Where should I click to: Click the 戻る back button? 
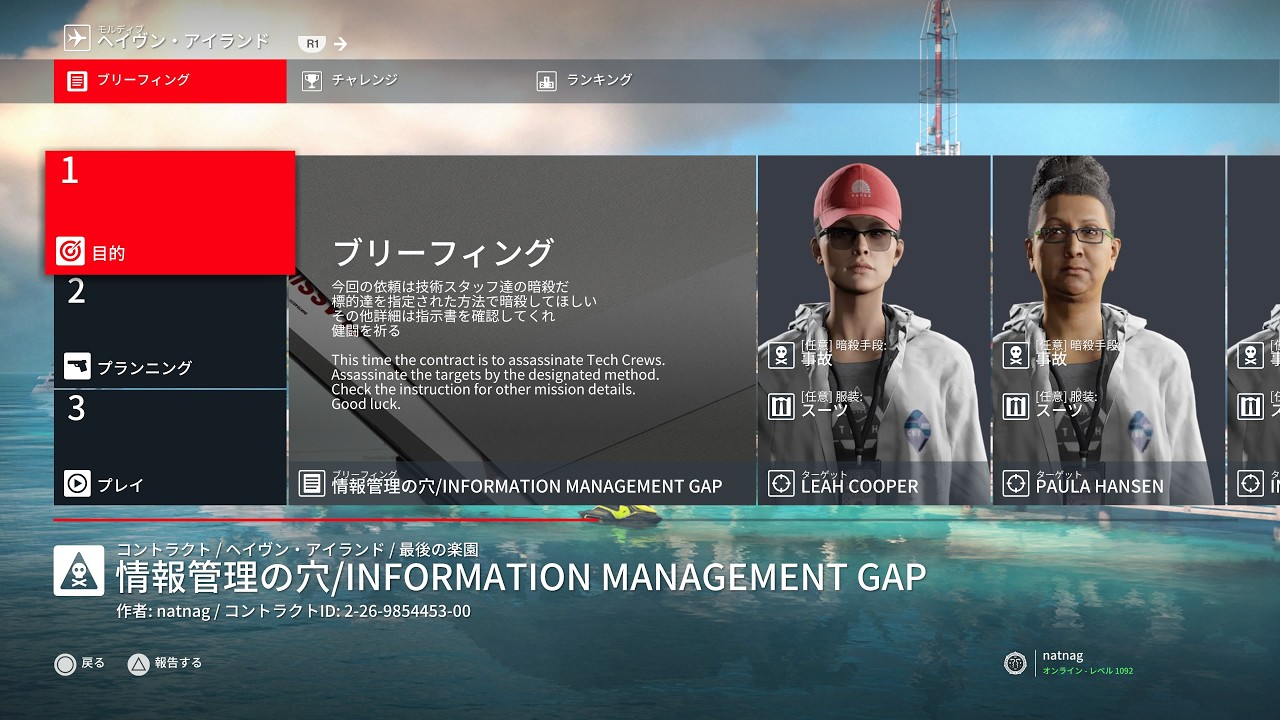click(x=79, y=663)
